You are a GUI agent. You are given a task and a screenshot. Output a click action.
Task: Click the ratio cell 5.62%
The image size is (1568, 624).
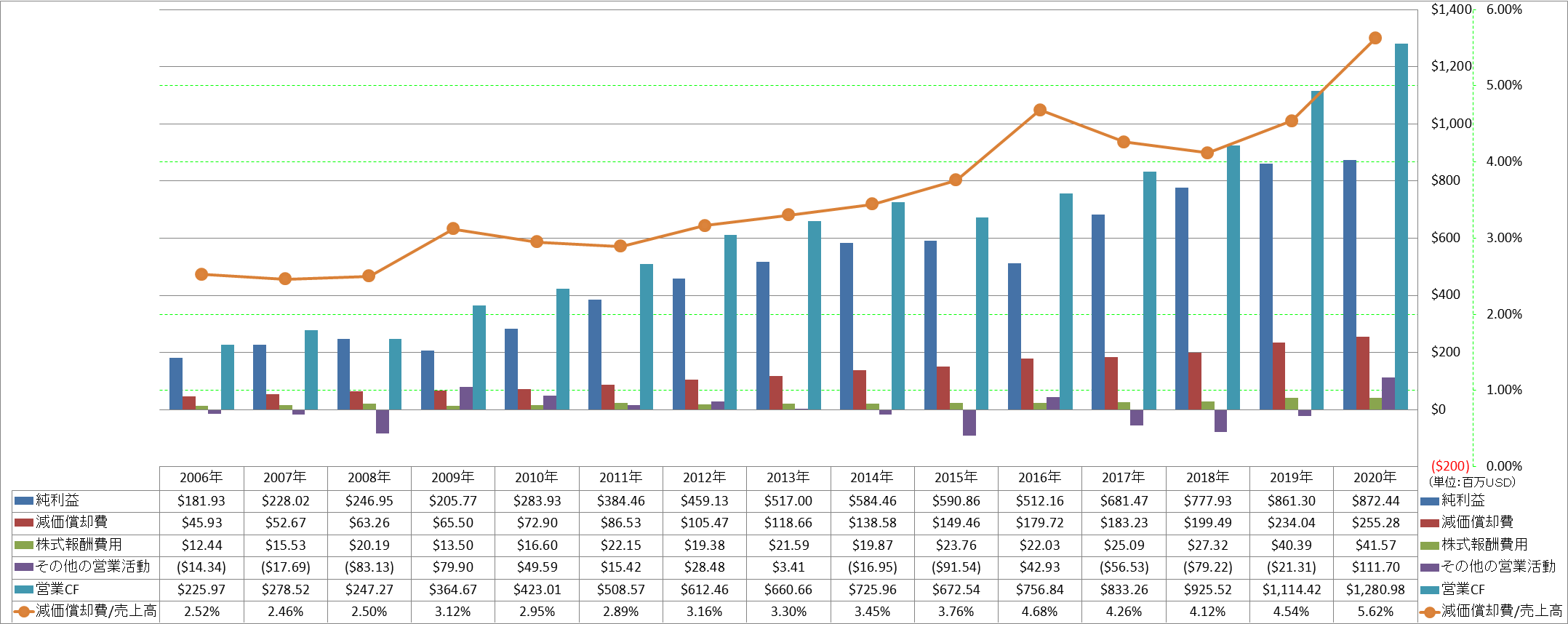coord(1375,612)
